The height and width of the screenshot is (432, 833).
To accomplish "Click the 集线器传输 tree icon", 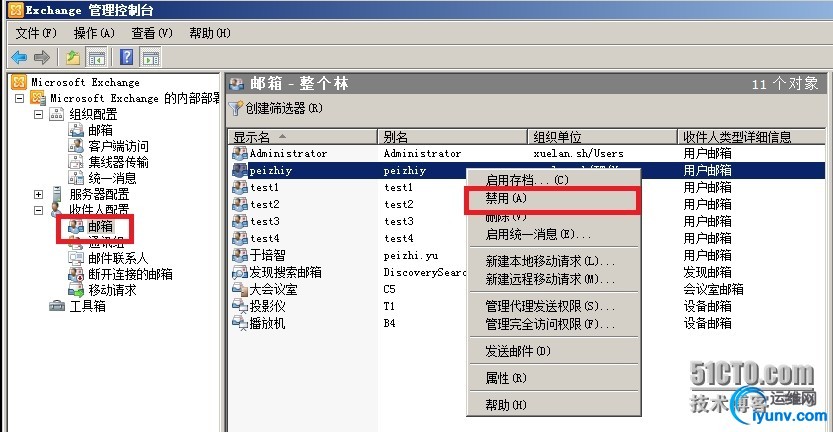I will [76, 162].
